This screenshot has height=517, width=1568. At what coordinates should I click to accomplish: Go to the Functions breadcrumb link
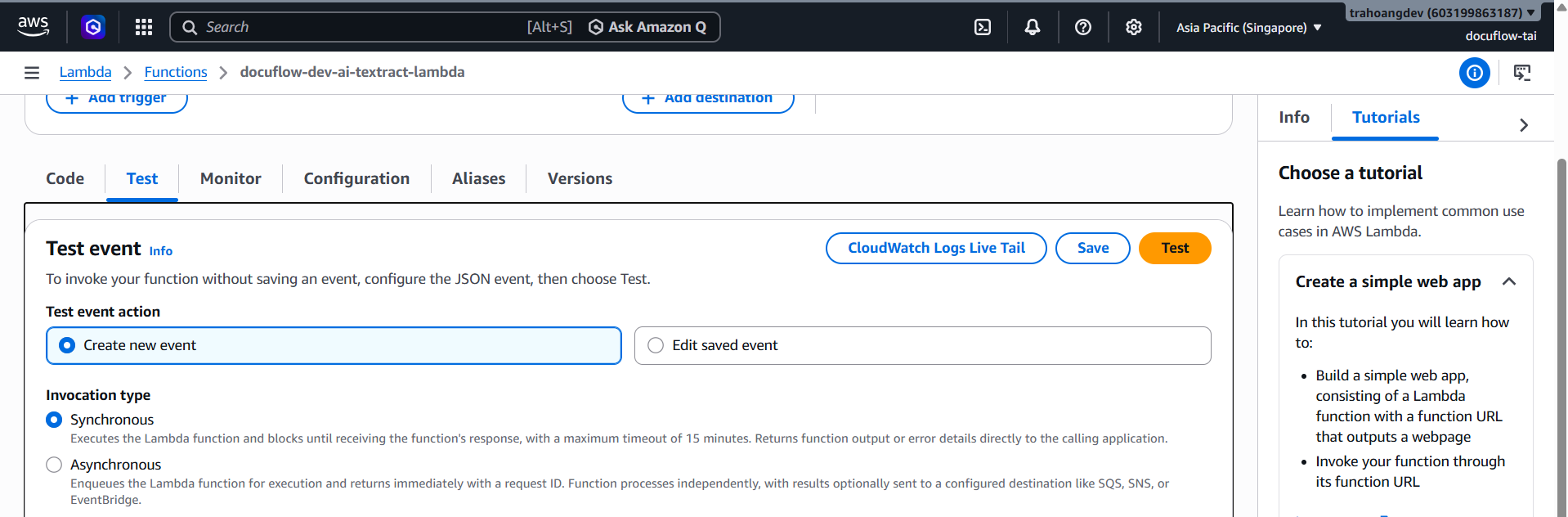pos(176,72)
